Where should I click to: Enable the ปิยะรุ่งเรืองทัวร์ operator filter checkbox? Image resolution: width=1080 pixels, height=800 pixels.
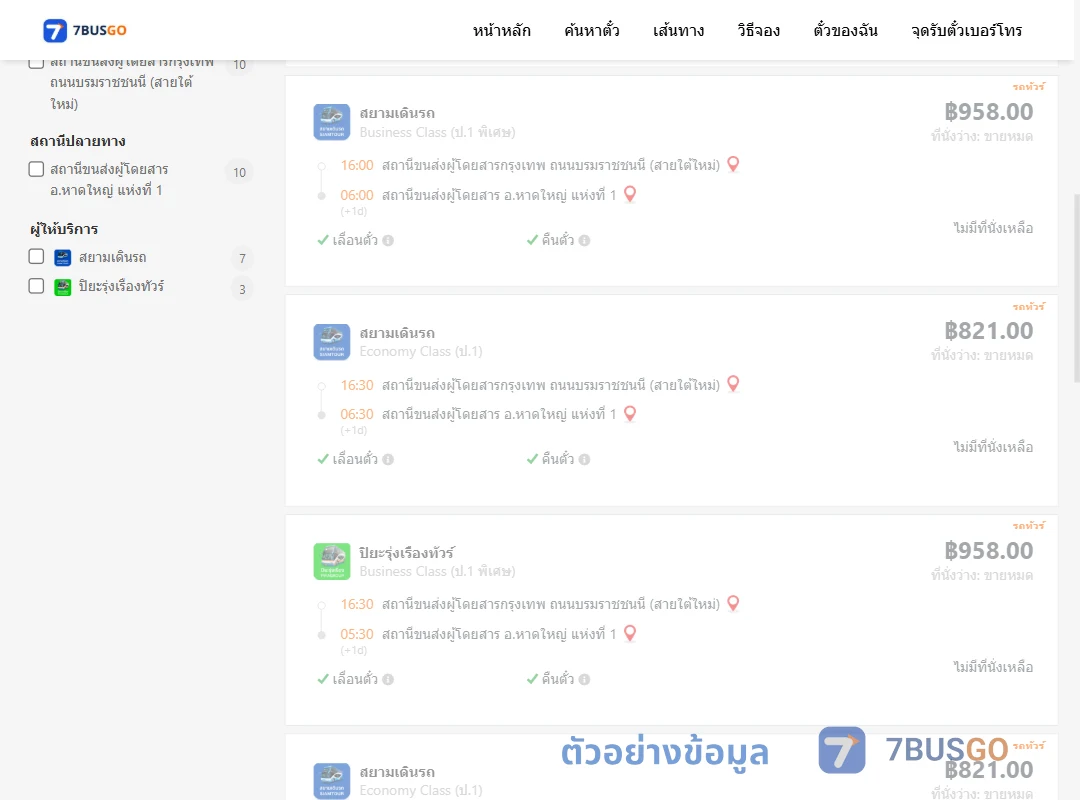coord(37,285)
